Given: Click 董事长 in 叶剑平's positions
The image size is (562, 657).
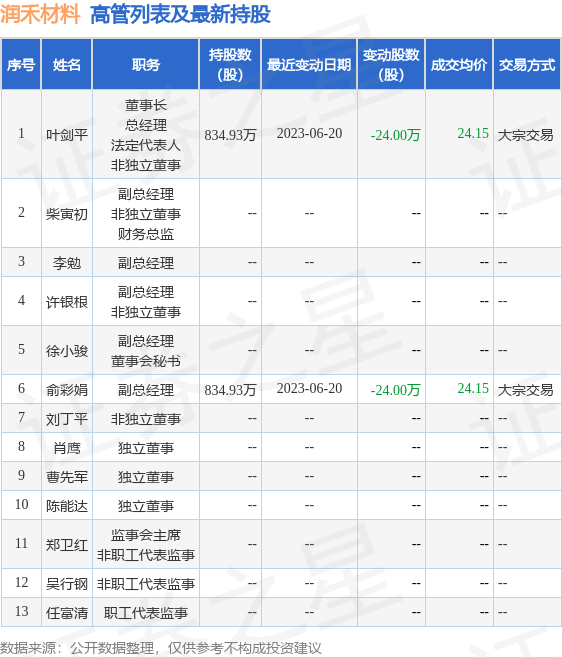Looking at the screenshot, I should point(146,105).
